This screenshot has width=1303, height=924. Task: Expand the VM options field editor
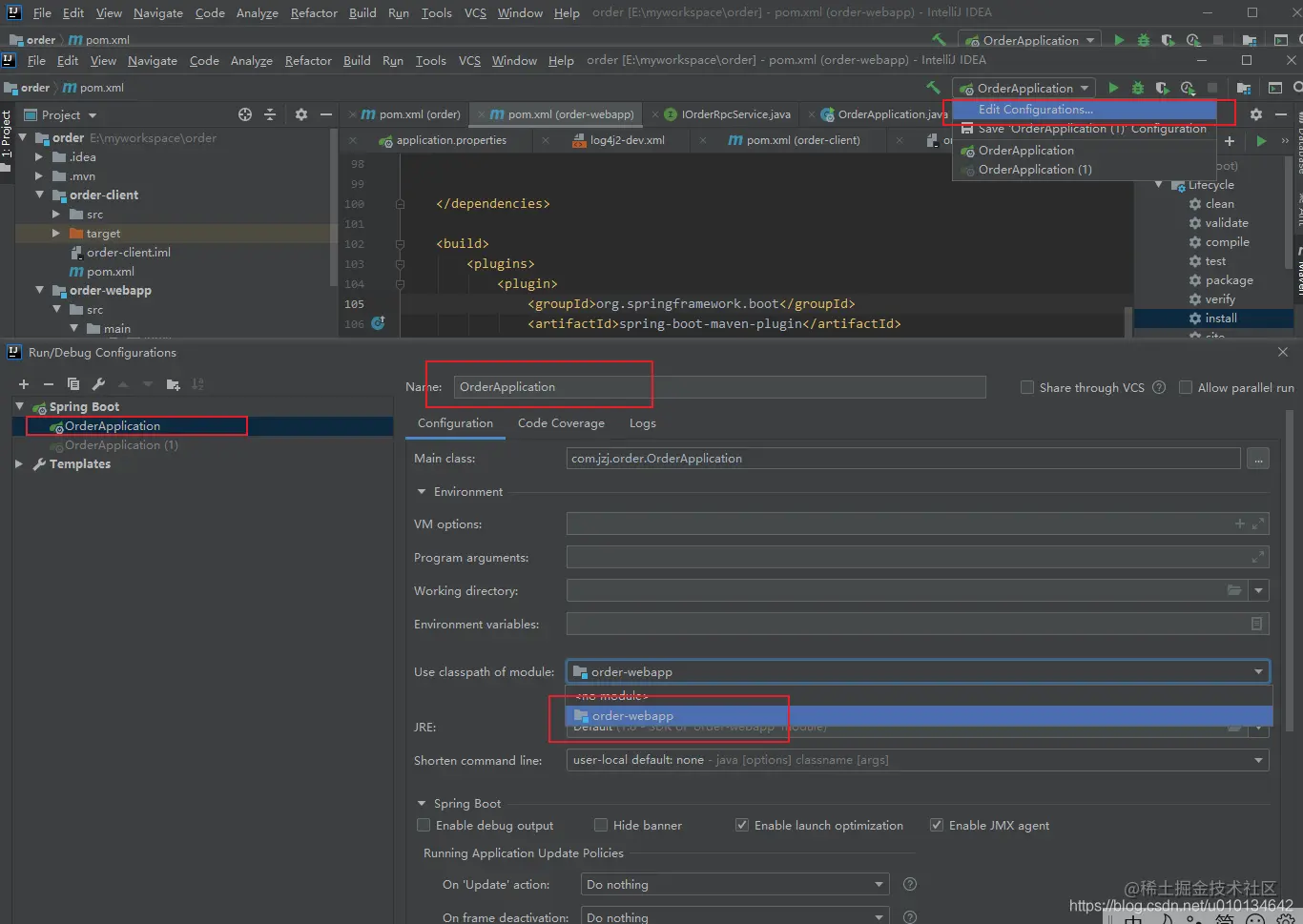pos(1258,524)
